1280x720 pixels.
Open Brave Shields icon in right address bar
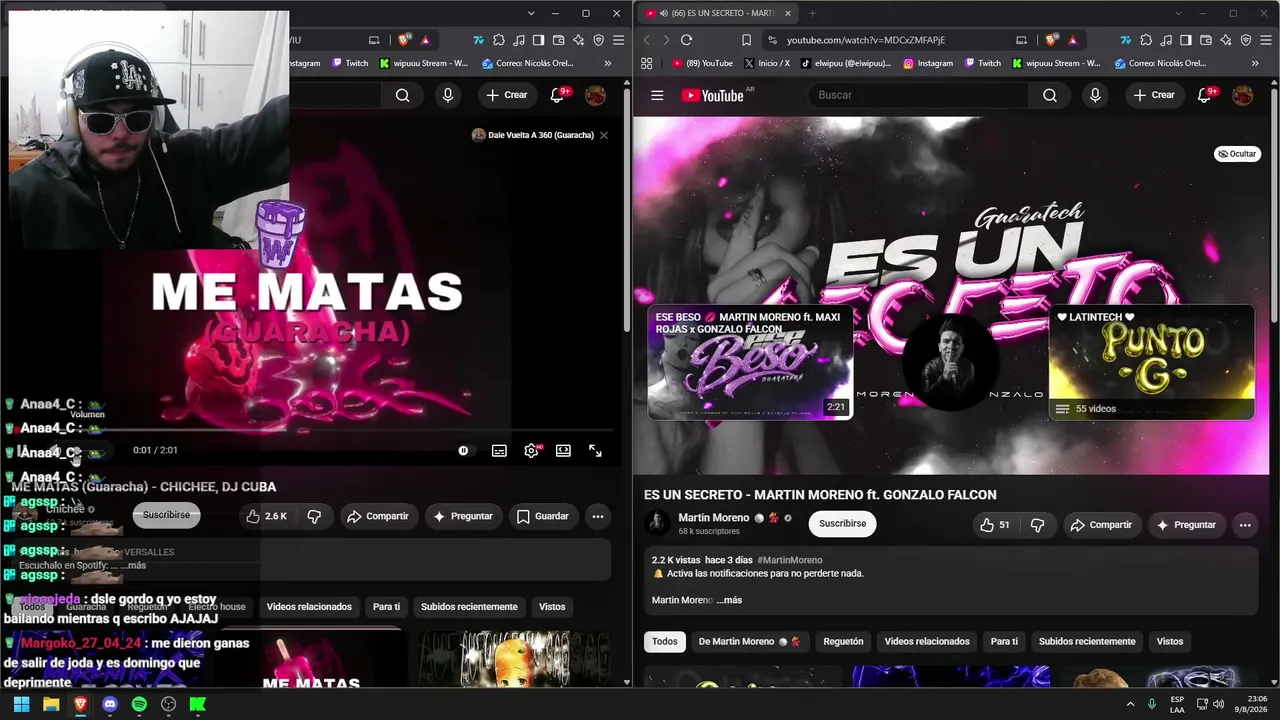(1051, 40)
